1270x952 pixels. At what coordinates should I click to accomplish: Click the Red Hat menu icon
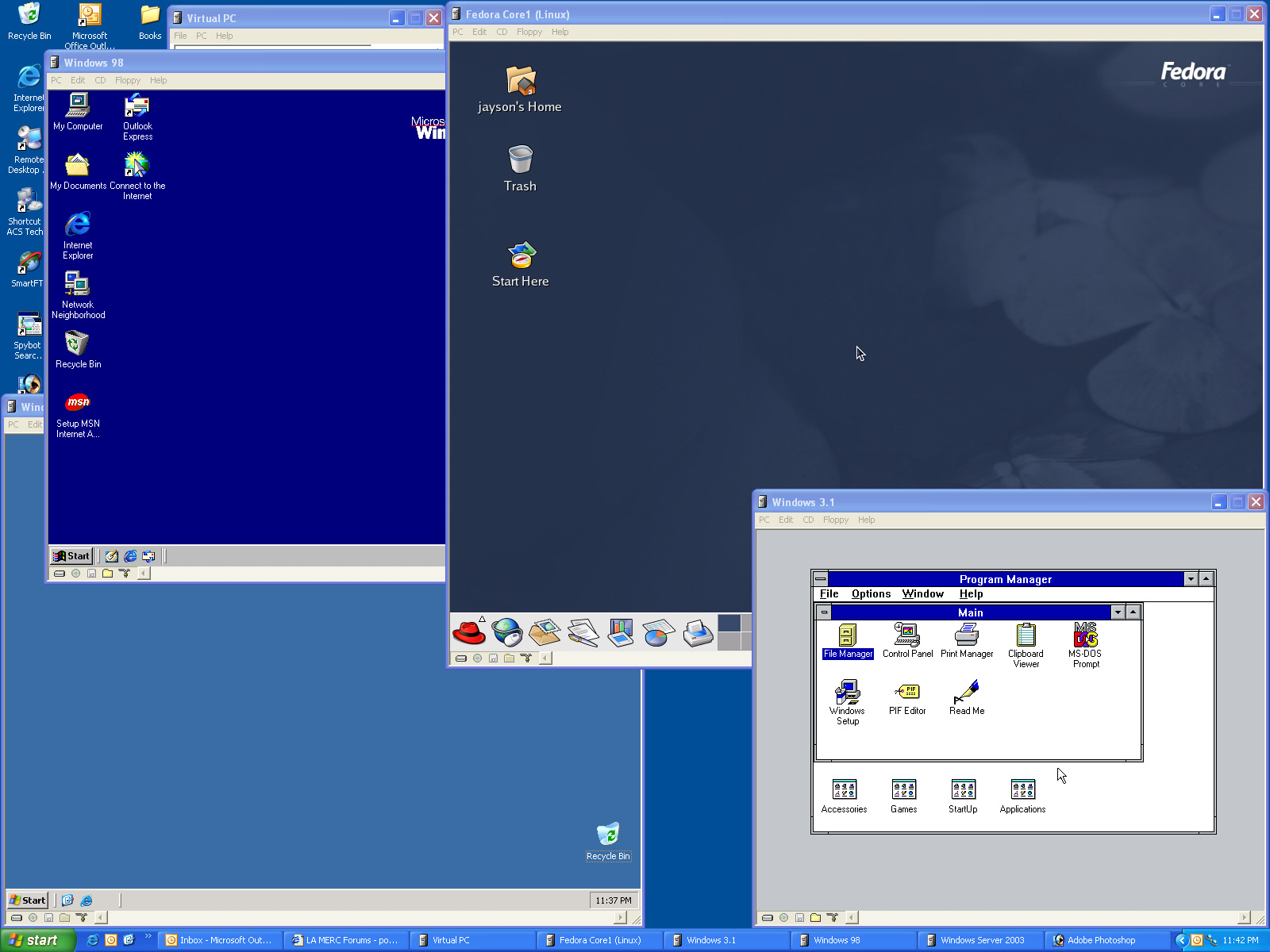[469, 631]
